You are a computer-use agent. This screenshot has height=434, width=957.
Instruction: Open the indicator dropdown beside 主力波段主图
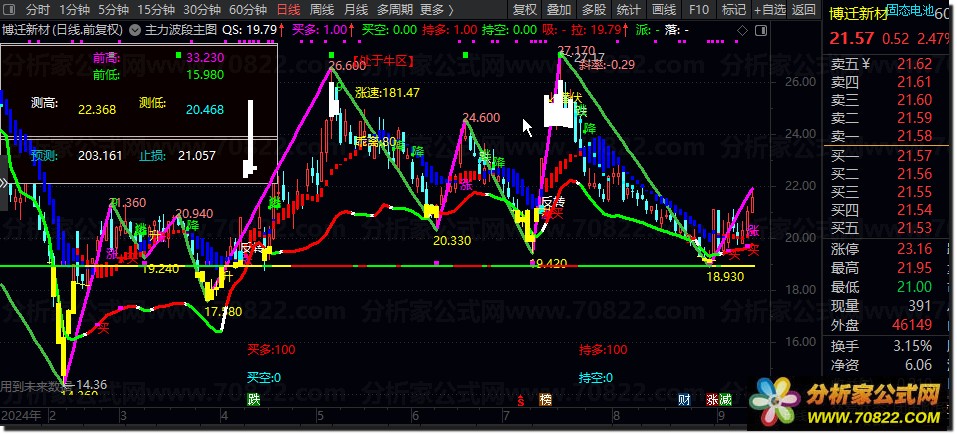pos(135,29)
